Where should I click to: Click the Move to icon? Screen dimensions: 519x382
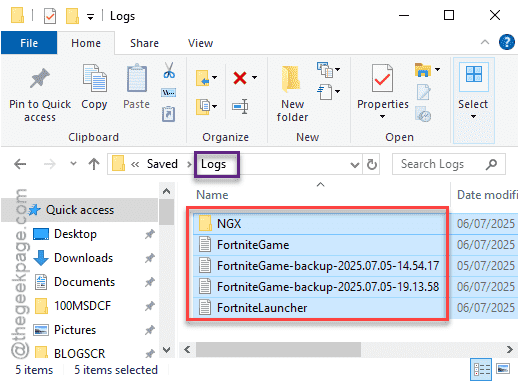(x=202, y=78)
